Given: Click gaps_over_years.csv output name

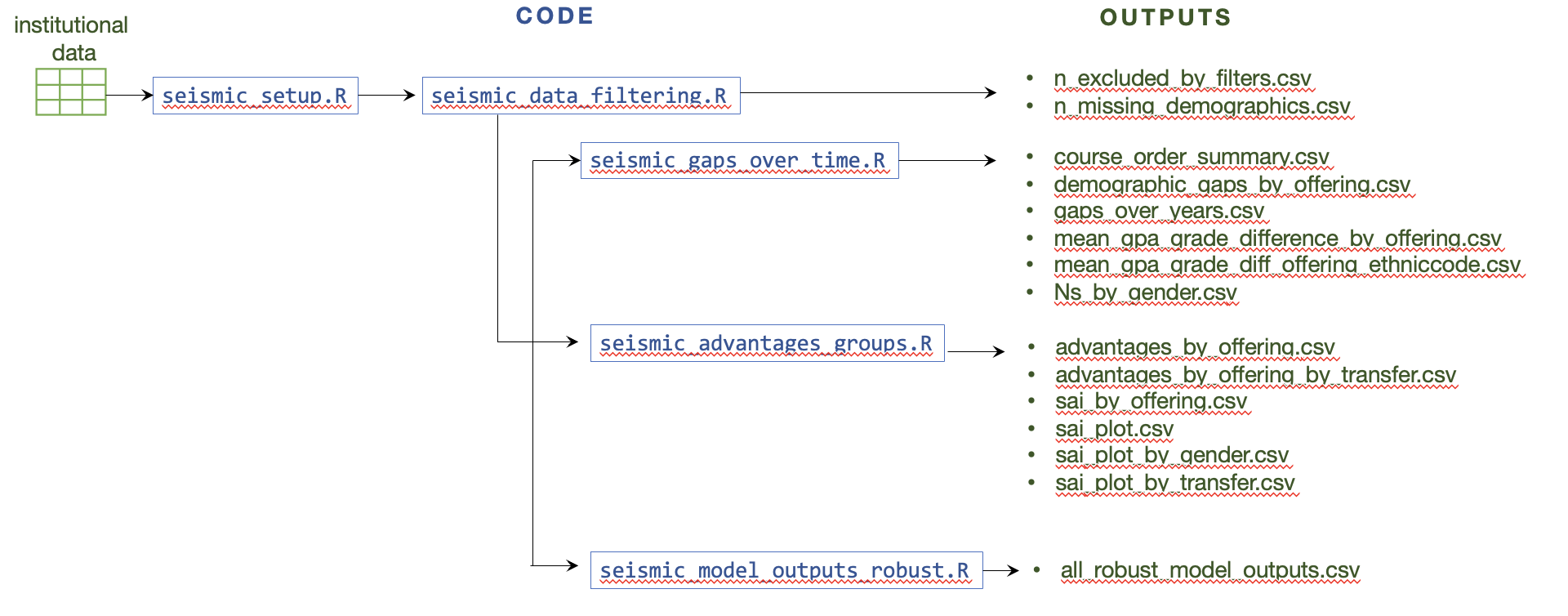Looking at the screenshot, I should 1159,212.
